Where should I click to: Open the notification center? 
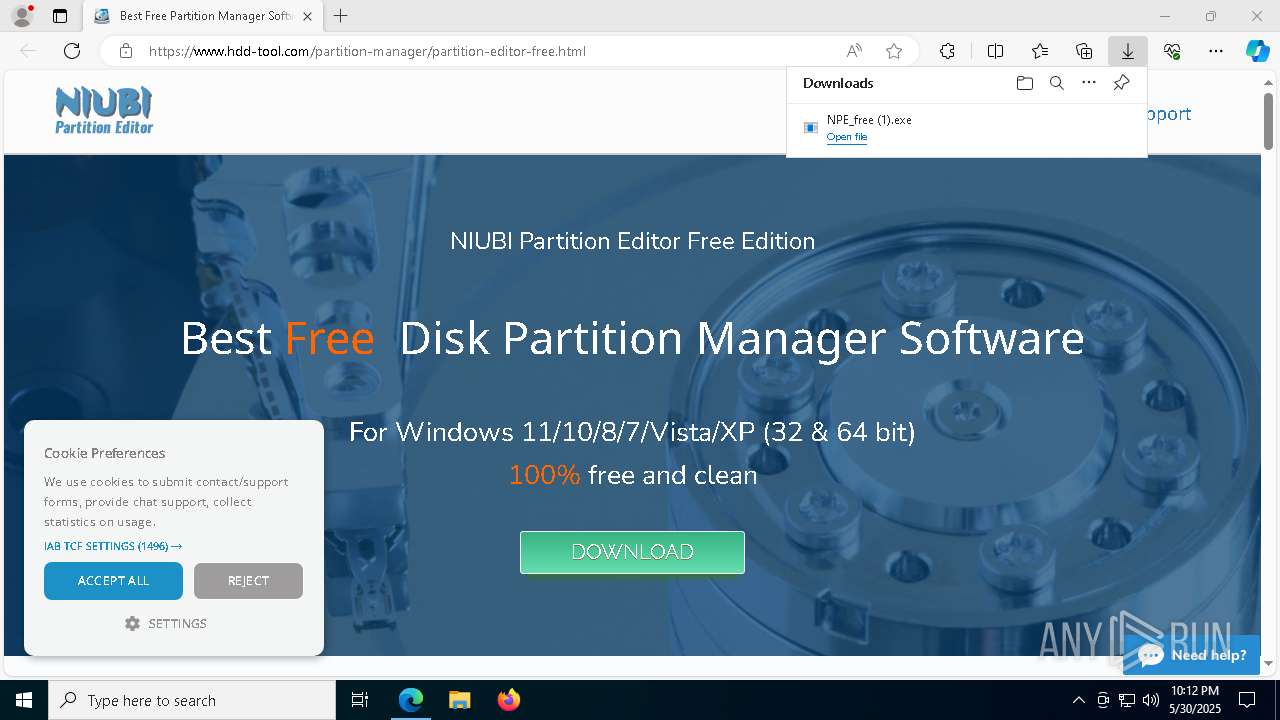1247,700
